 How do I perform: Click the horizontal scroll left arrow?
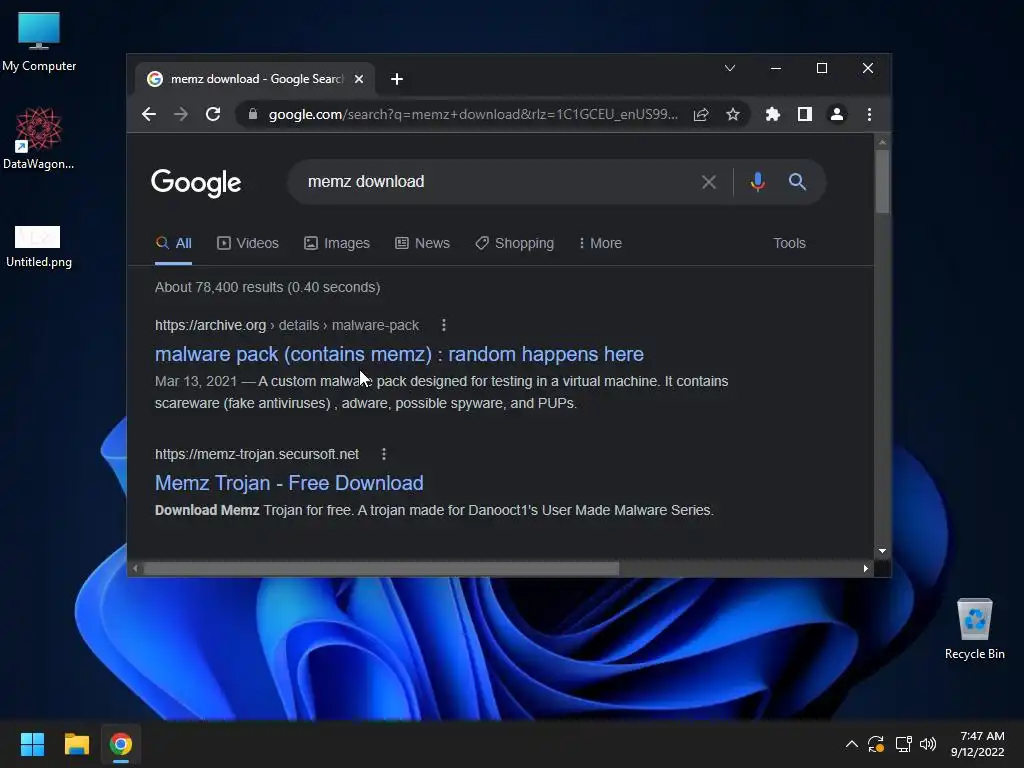point(135,568)
